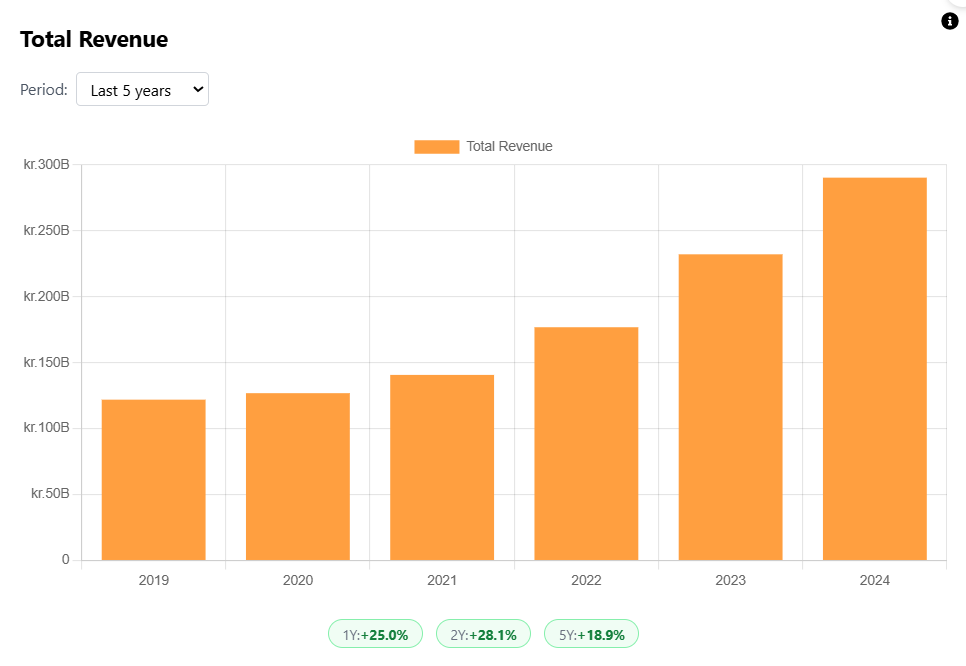Click the kr.150B axis label

point(46,362)
